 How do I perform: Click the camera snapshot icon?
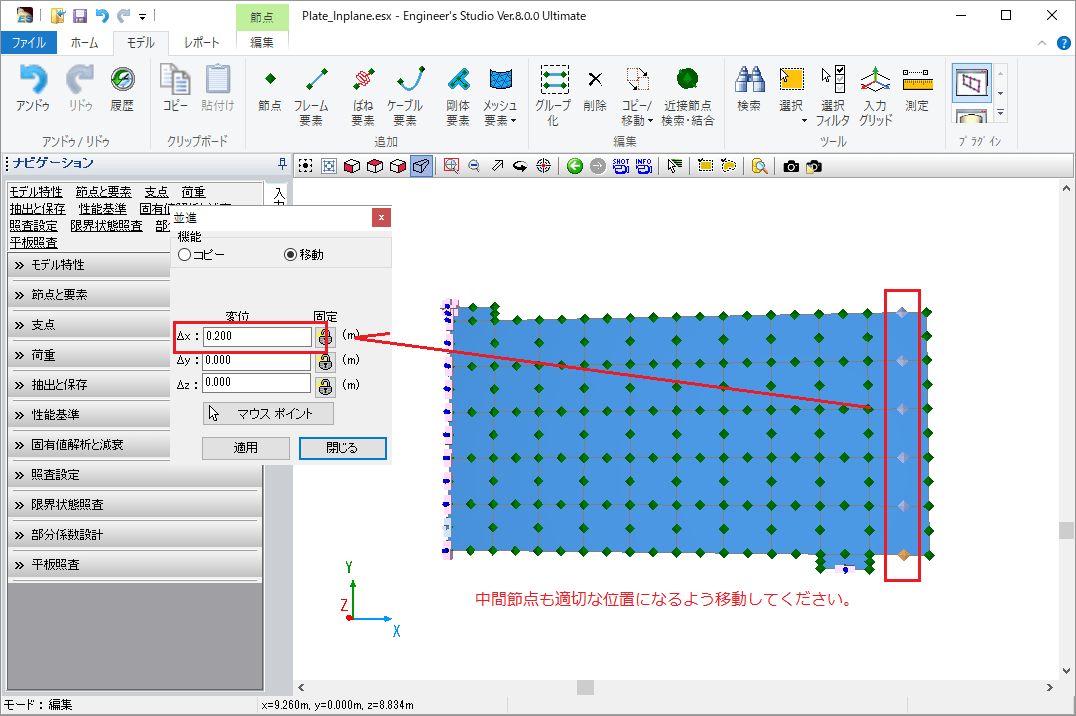coord(791,166)
